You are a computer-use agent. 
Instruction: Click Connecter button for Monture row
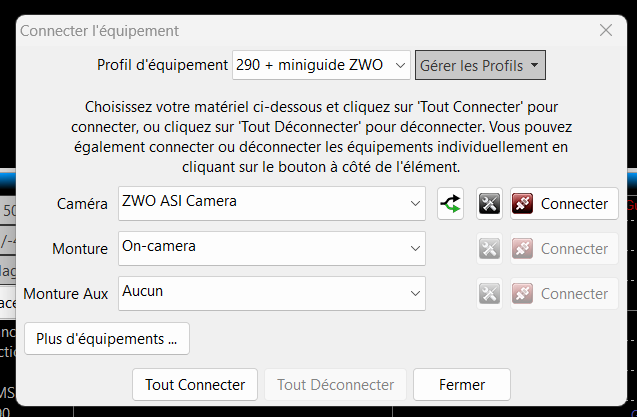(564, 248)
